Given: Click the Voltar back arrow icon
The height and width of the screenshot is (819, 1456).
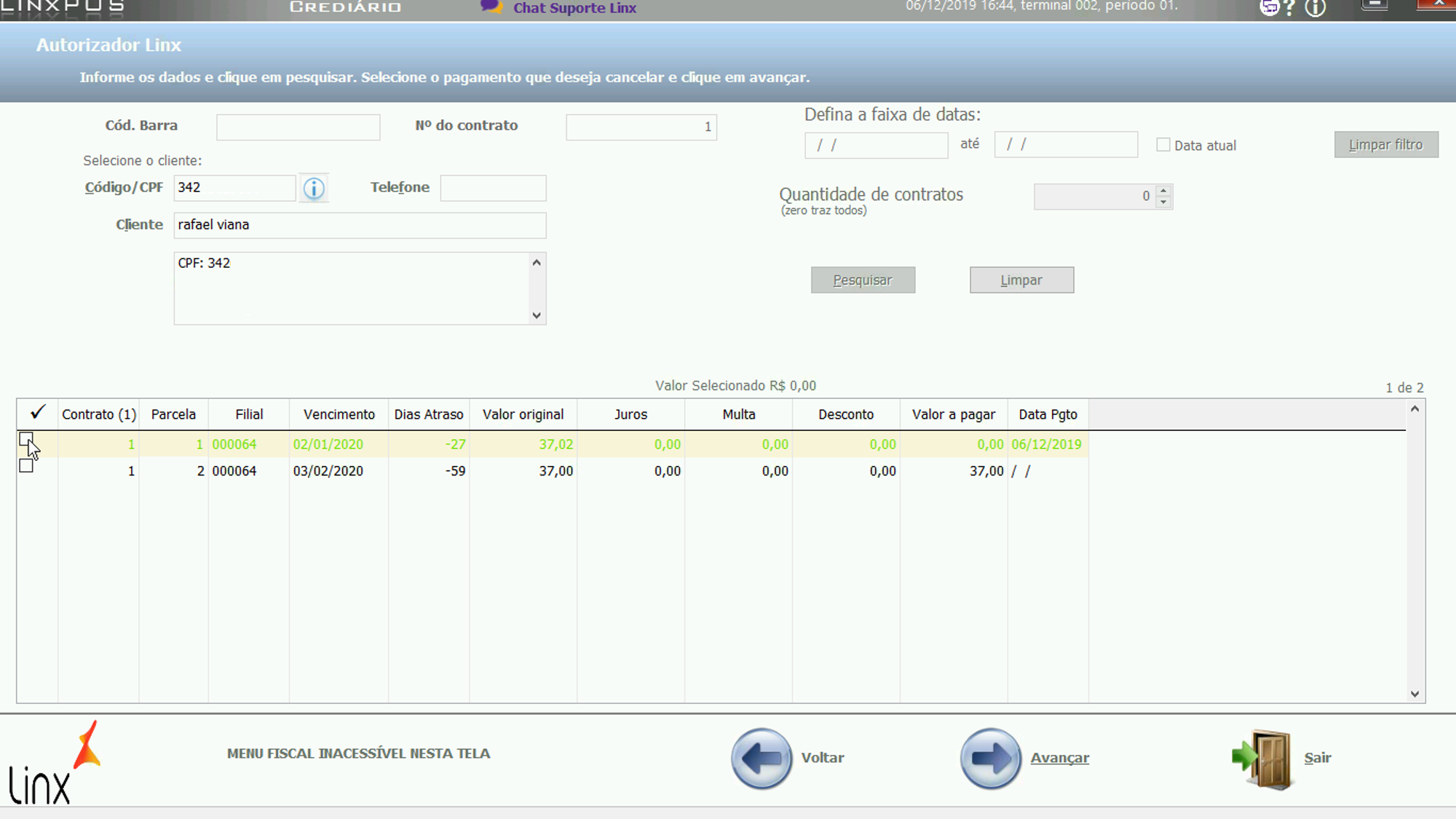Looking at the screenshot, I should point(761,758).
